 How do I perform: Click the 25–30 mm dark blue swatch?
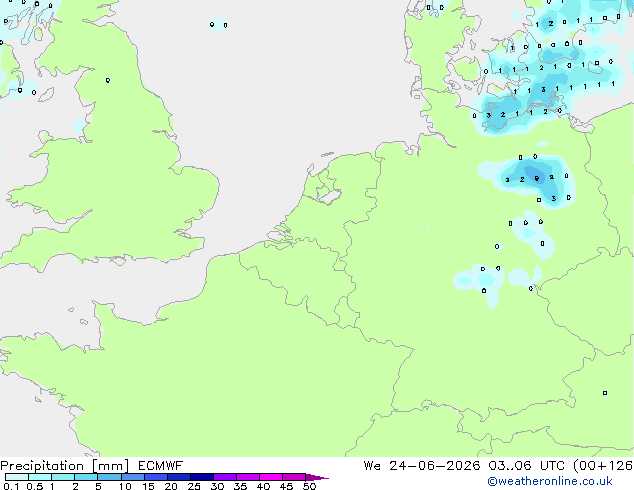click(201, 477)
